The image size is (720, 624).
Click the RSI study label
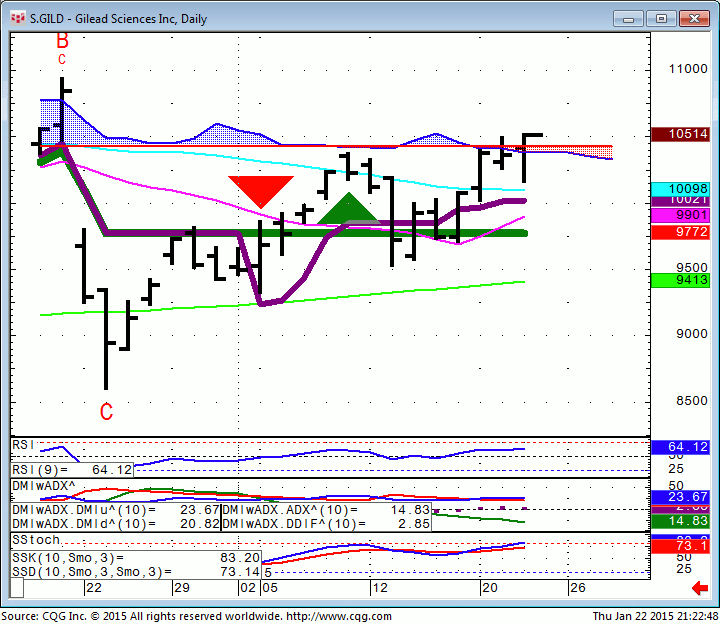23,444
